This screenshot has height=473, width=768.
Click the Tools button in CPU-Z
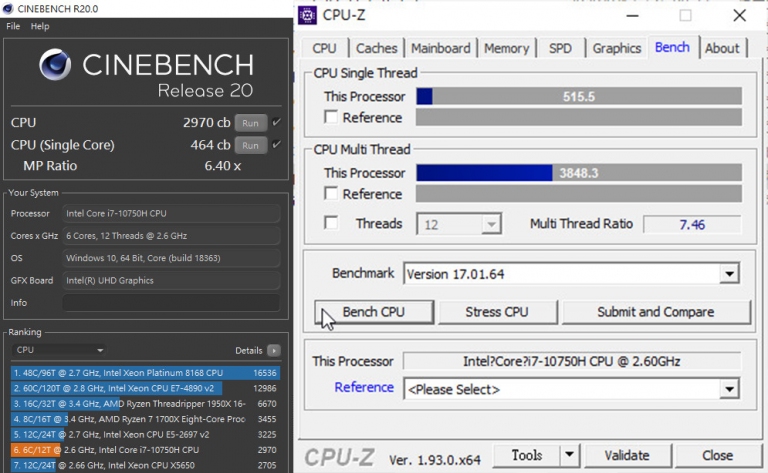(x=527, y=455)
